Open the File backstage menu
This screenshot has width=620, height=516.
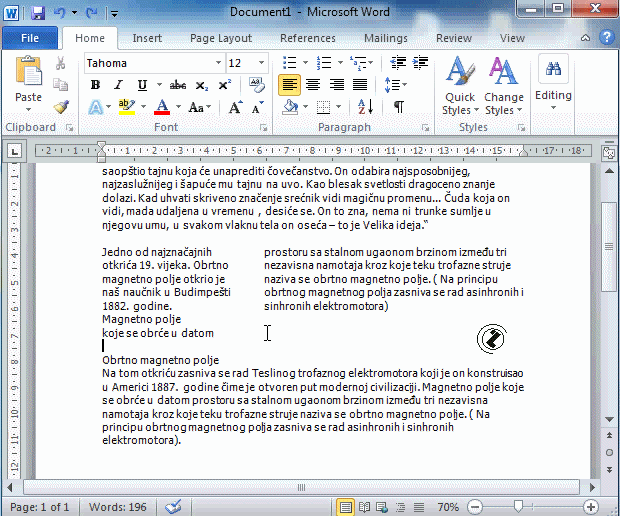pos(30,38)
